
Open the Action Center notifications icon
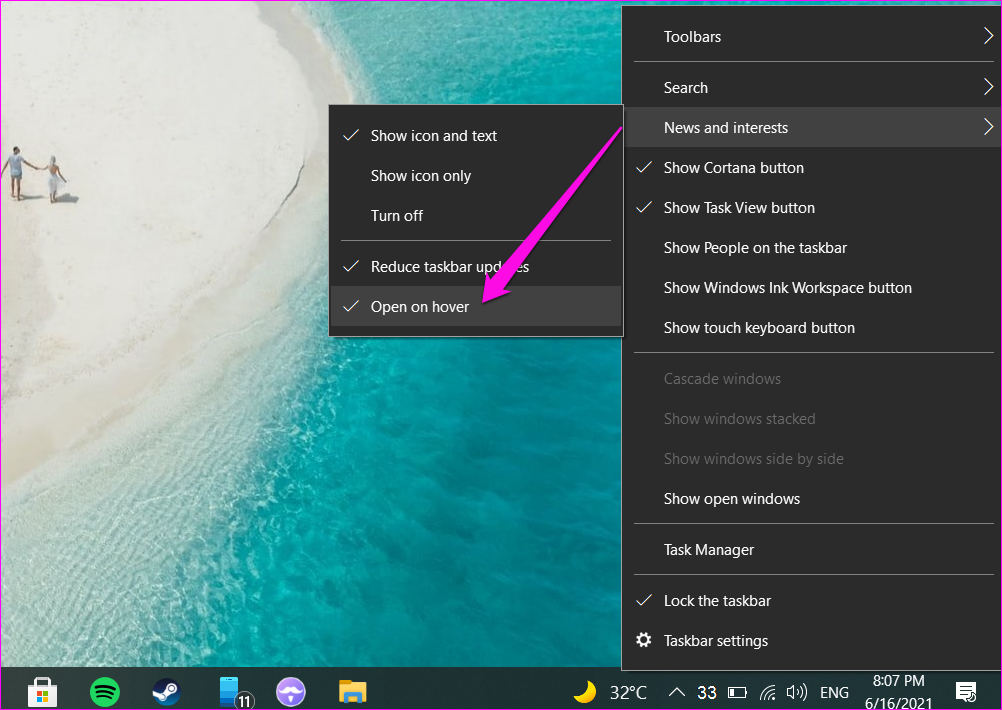click(965, 691)
